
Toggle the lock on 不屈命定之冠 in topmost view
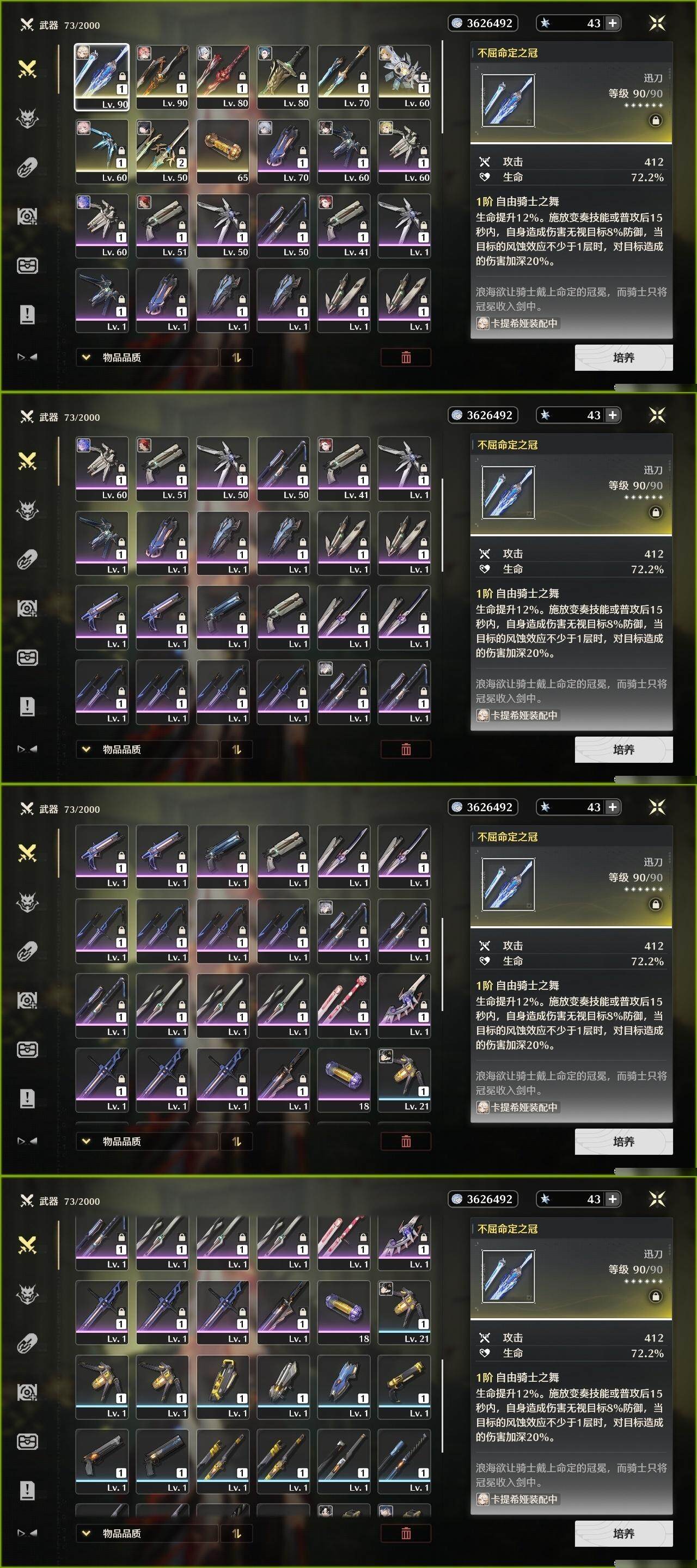pos(655,120)
